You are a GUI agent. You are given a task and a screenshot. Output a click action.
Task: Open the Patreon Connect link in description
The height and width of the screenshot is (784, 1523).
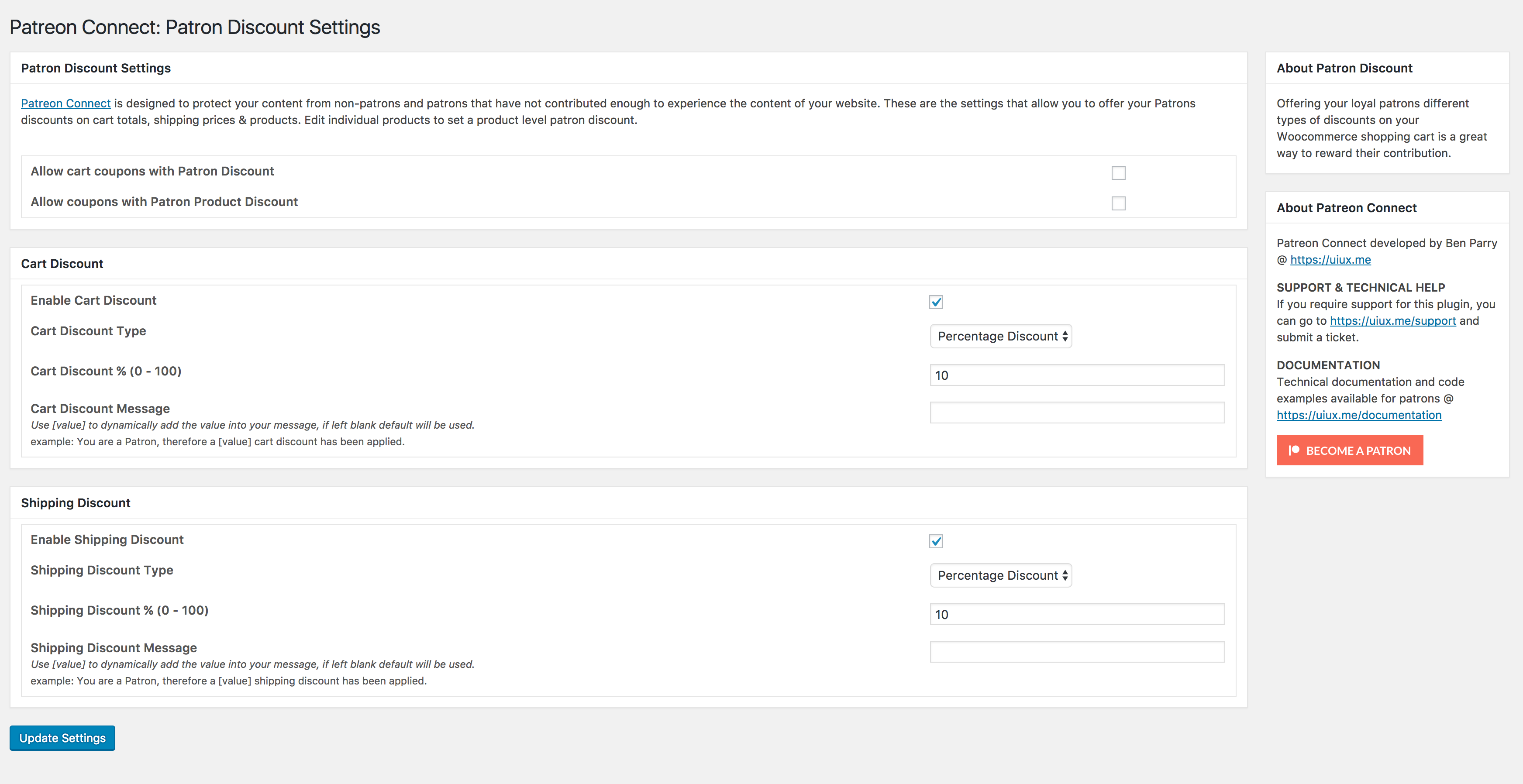point(65,103)
